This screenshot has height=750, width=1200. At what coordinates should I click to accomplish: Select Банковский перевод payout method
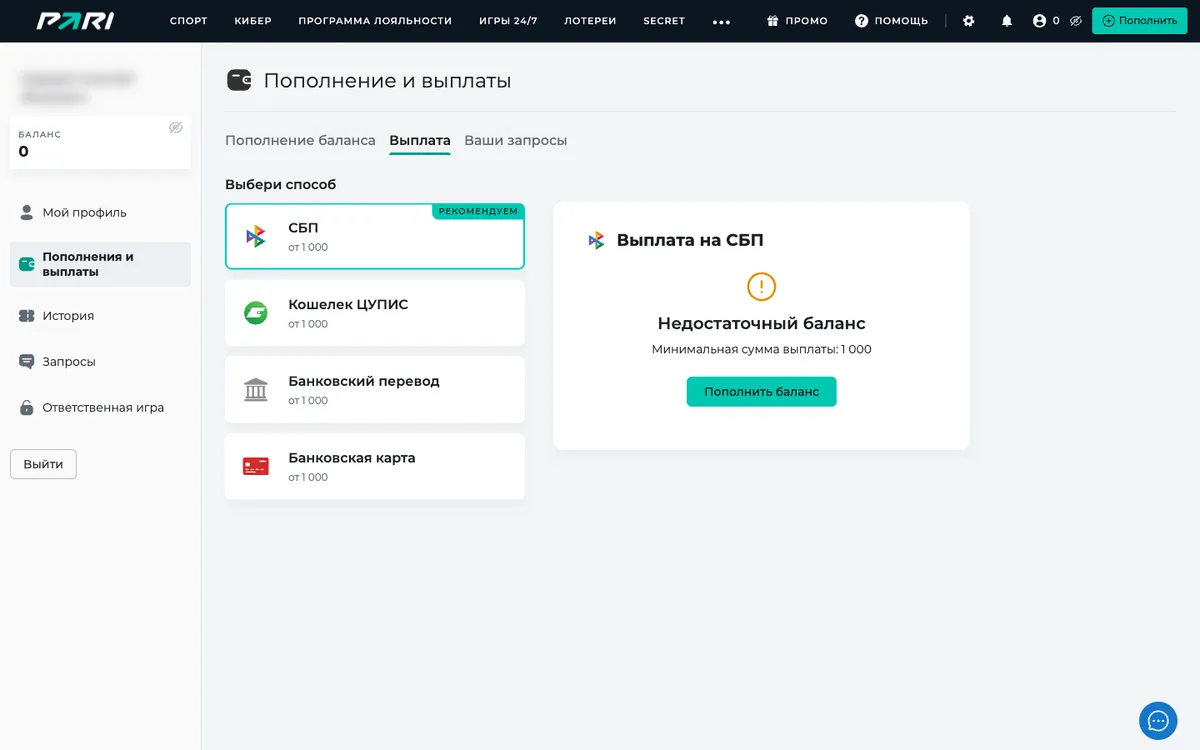coord(375,390)
